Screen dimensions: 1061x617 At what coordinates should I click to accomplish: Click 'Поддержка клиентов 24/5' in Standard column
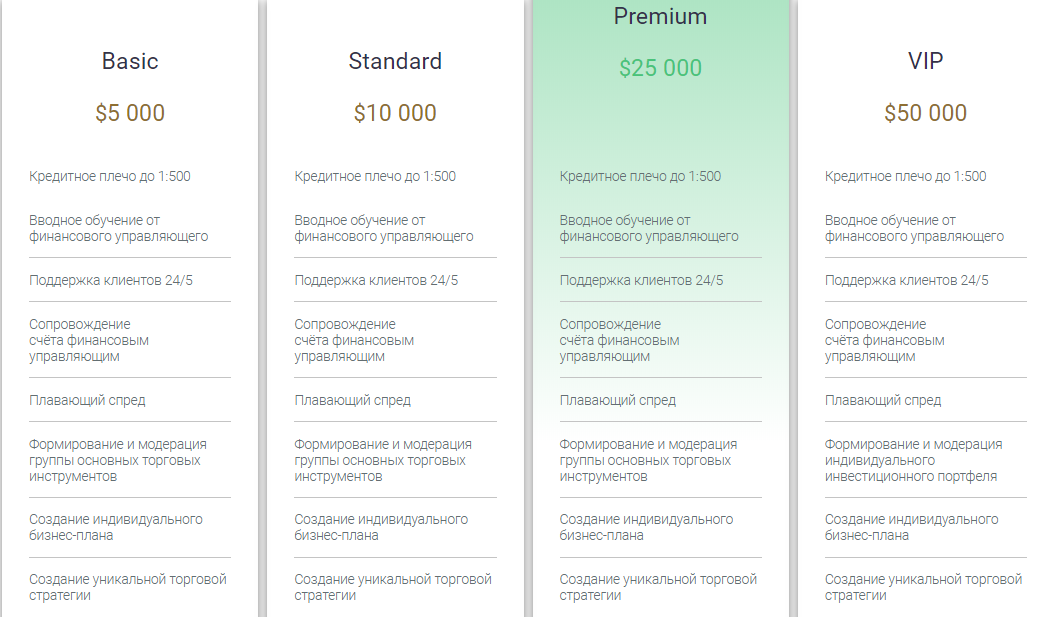pyautogui.click(x=376, y=280)
